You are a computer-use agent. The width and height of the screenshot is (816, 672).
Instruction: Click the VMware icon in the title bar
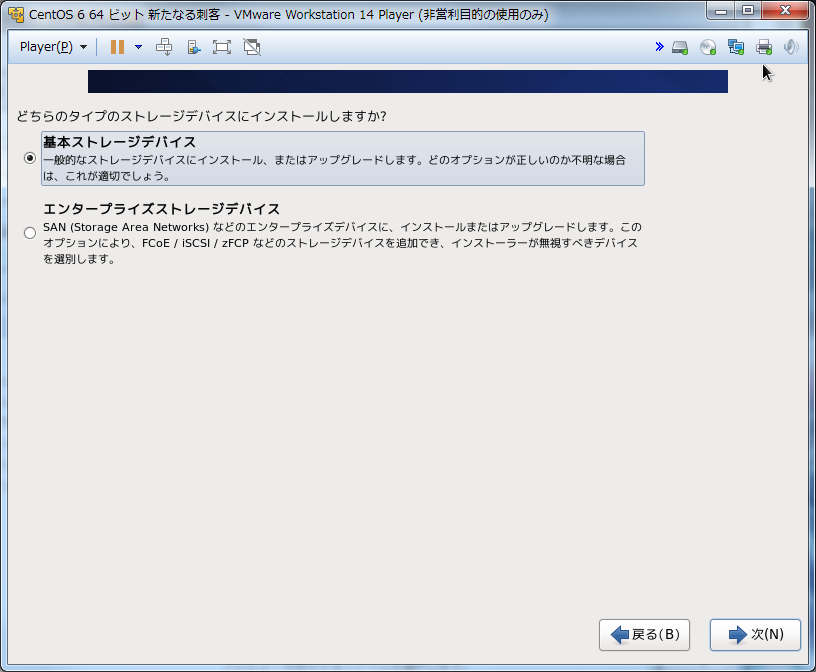[16, 15]
